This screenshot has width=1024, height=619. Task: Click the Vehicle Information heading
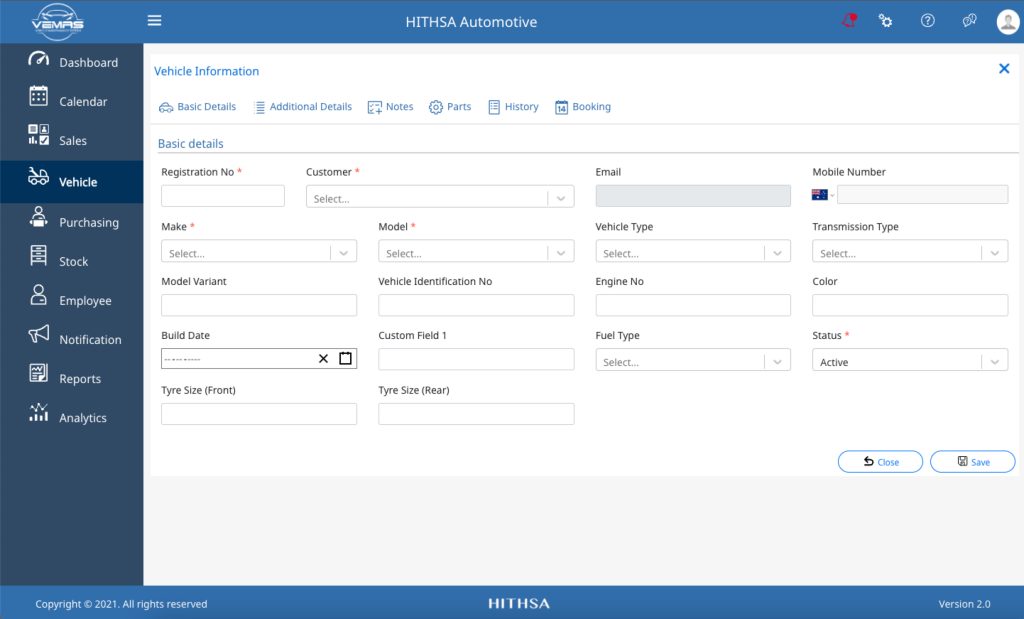point(206,71)
